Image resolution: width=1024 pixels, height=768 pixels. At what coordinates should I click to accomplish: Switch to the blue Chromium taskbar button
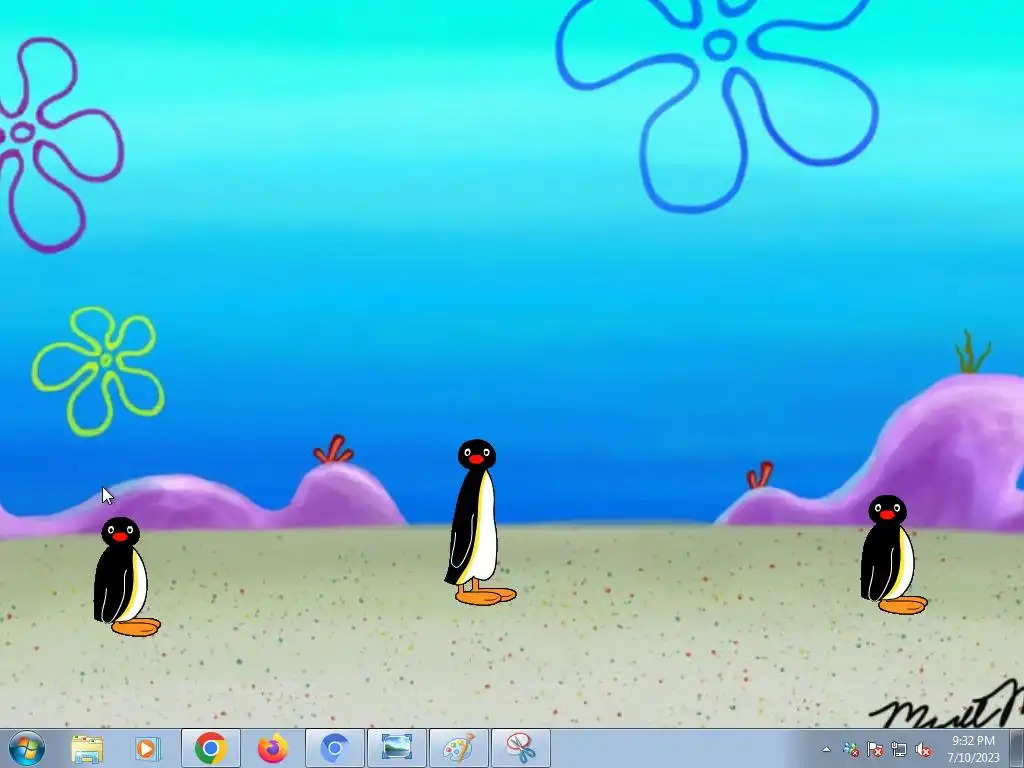tap(335, 748)
